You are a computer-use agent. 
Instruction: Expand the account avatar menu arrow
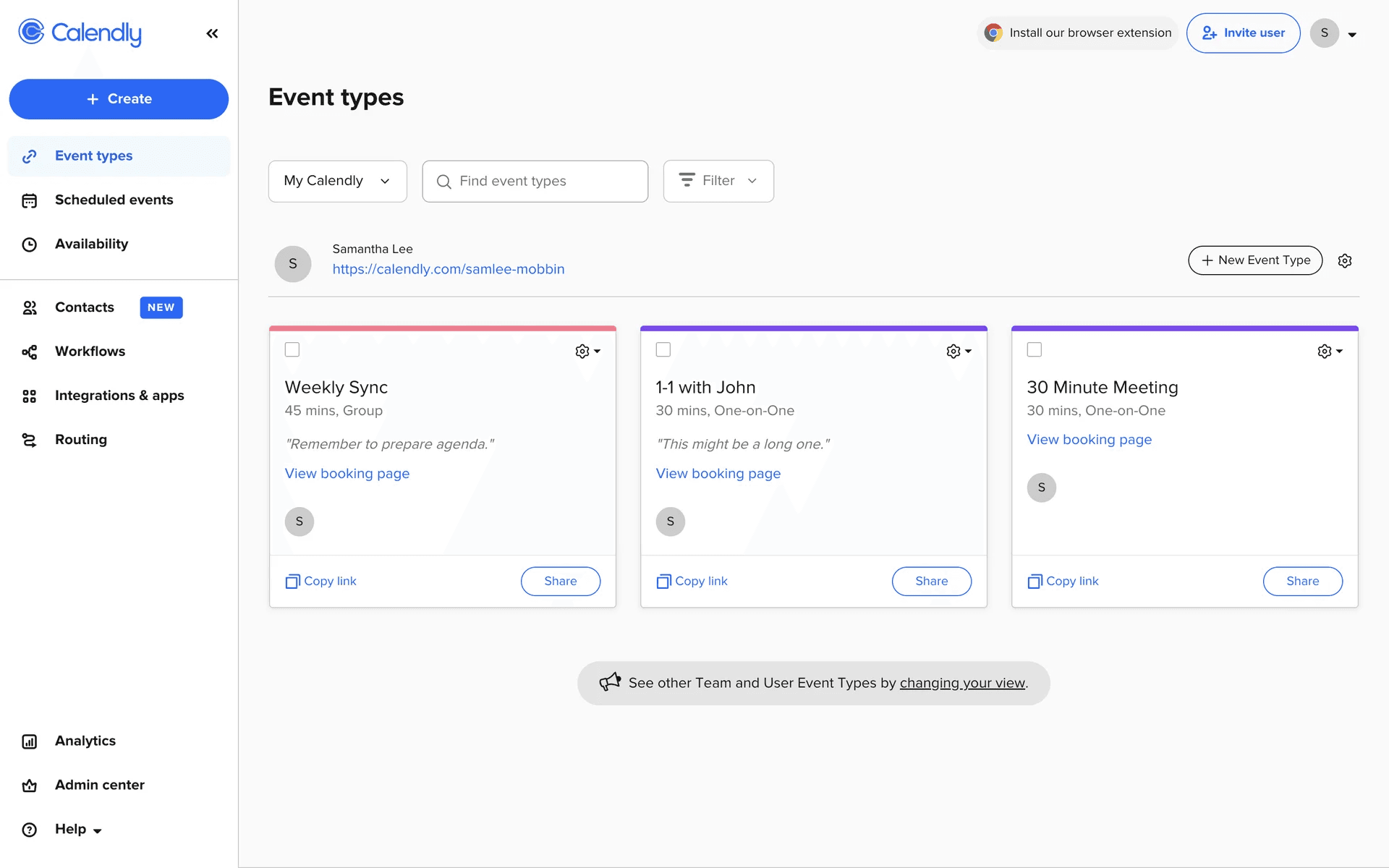[x=1352, y=34]
